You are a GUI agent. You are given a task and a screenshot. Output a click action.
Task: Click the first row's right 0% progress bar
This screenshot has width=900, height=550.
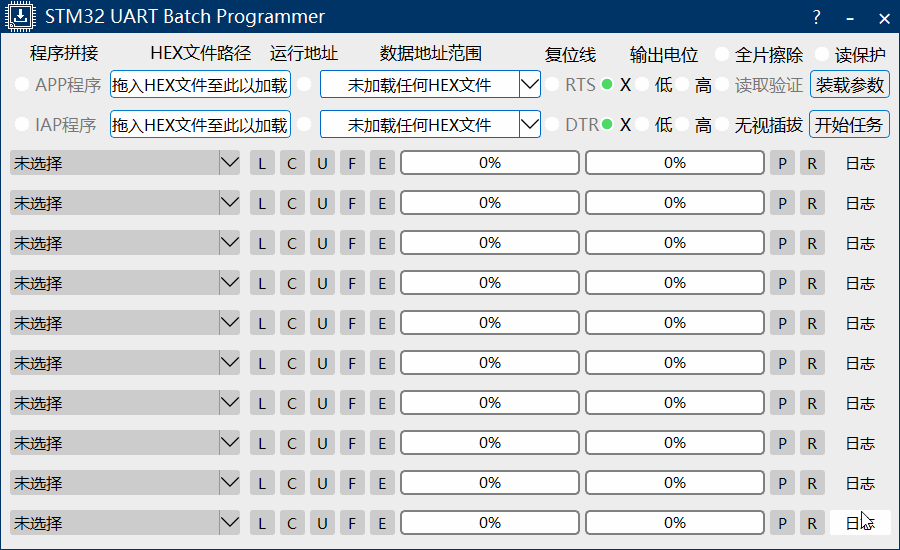[675, 163]
